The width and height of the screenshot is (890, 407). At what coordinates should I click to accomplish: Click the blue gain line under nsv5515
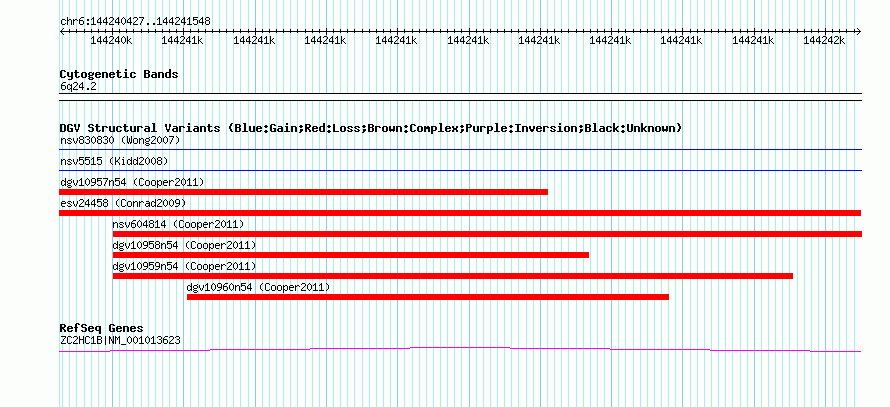tap(460, 170)
